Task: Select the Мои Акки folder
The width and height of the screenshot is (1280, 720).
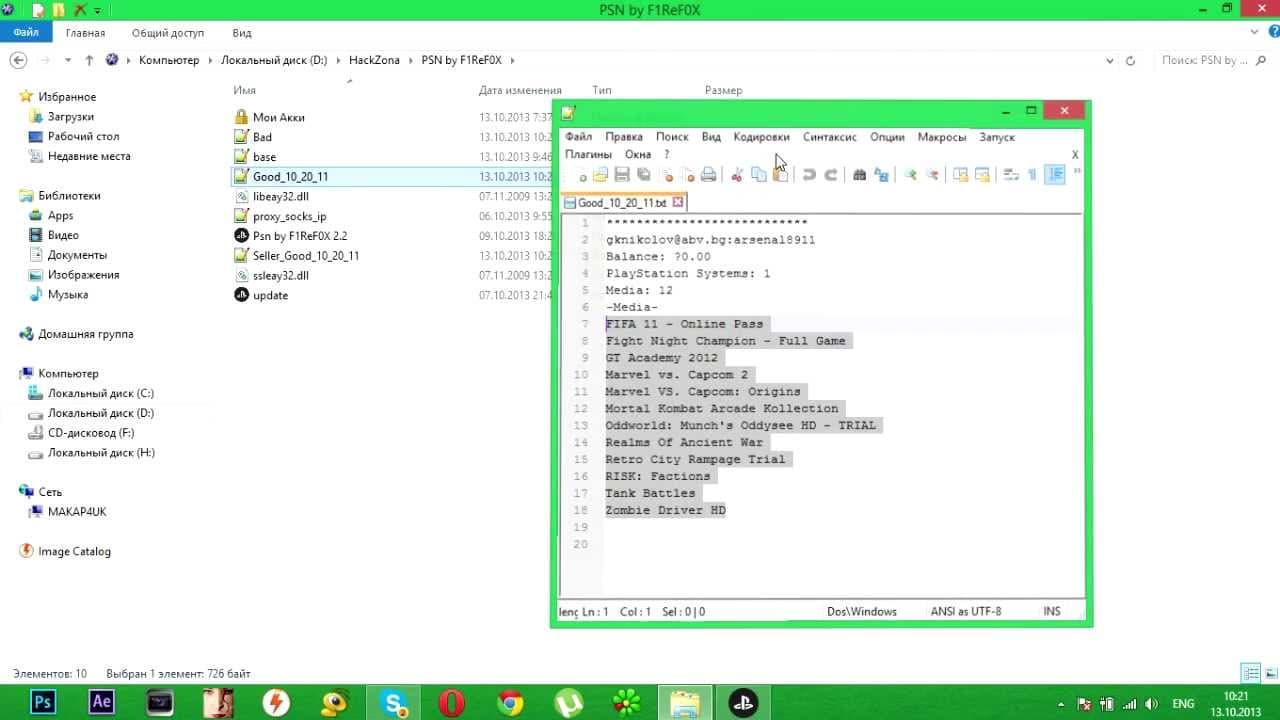Action: (x=269, y=117)
